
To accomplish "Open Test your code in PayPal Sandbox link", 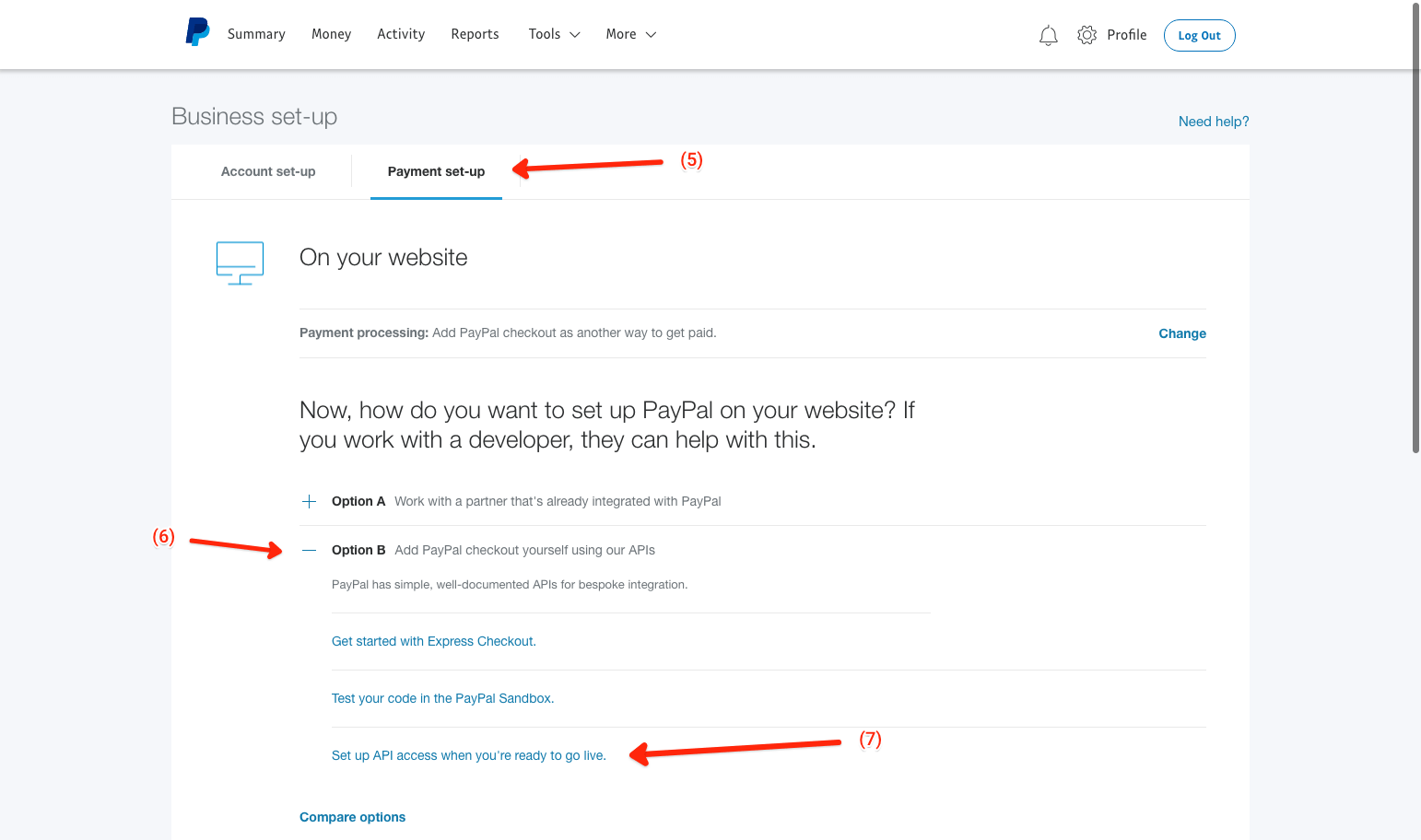I will pyautogui.click(x=443, y=698).
